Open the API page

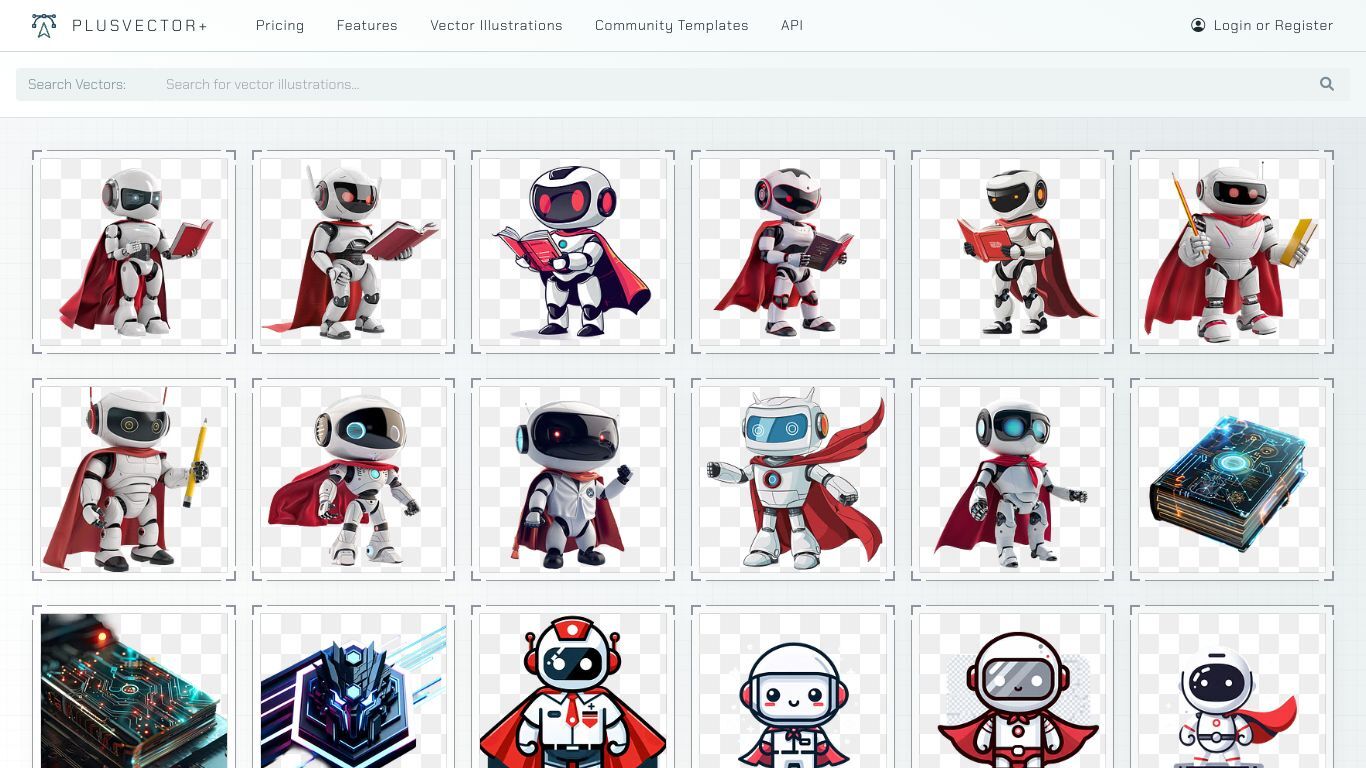pos(792,25)
